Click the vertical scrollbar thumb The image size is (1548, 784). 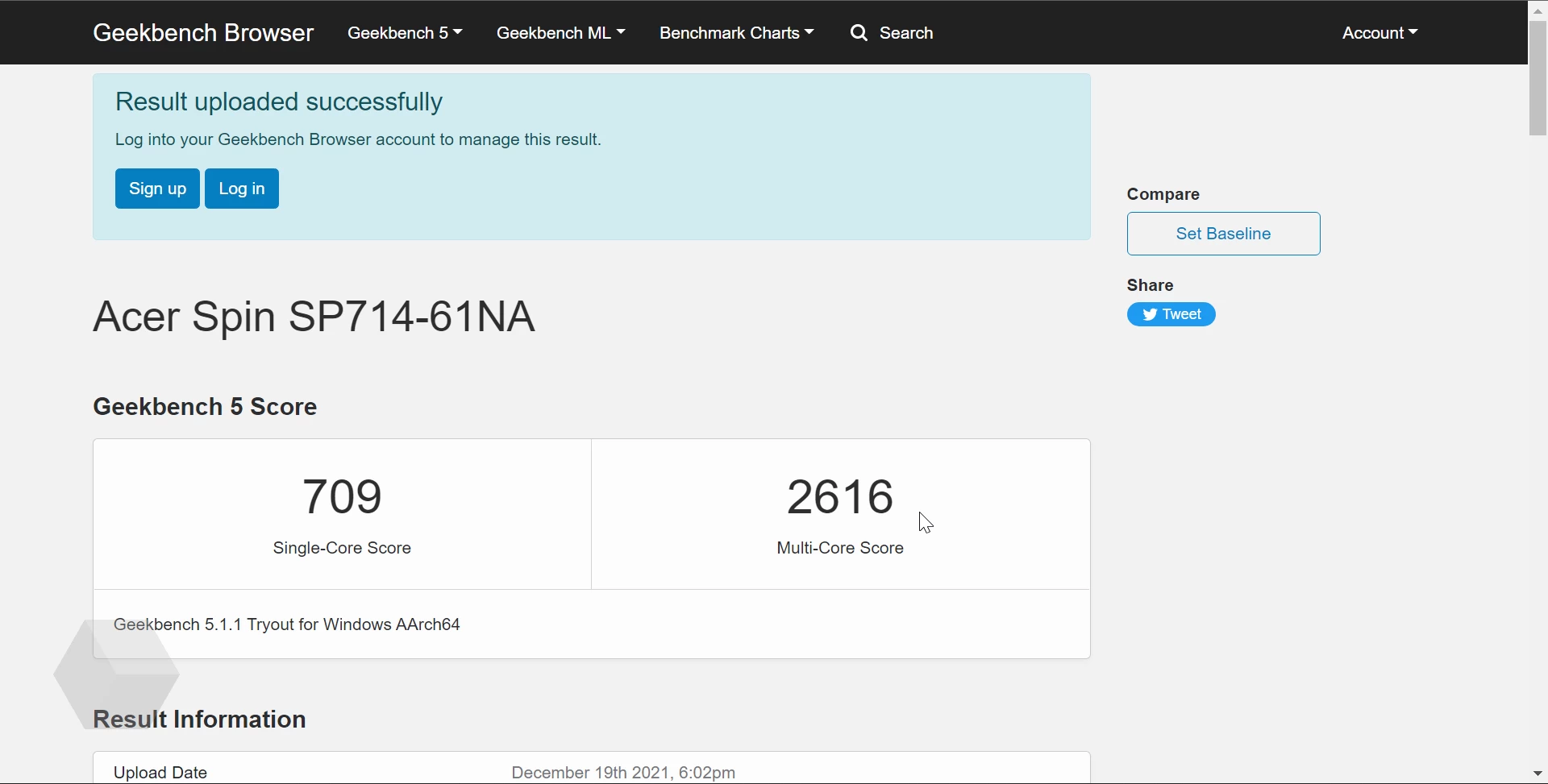(1538, 77)
